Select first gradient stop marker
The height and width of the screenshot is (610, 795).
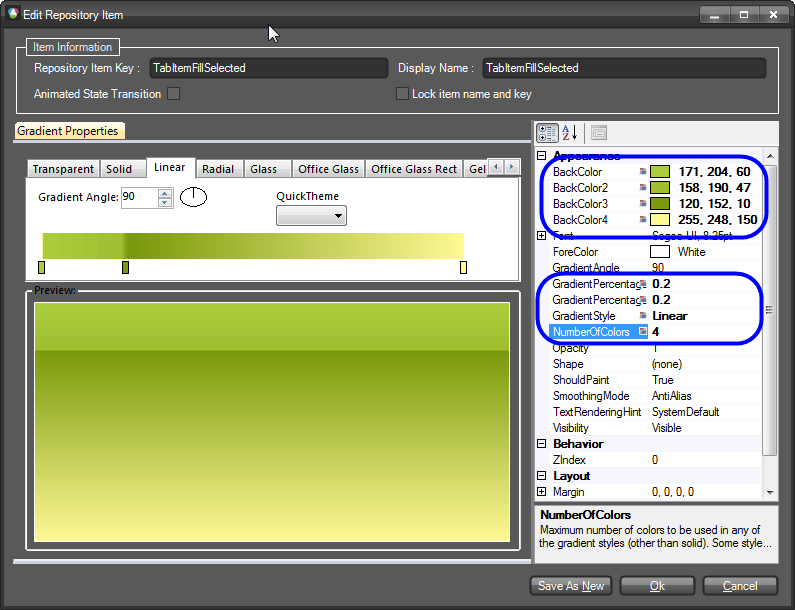point(42,267)
